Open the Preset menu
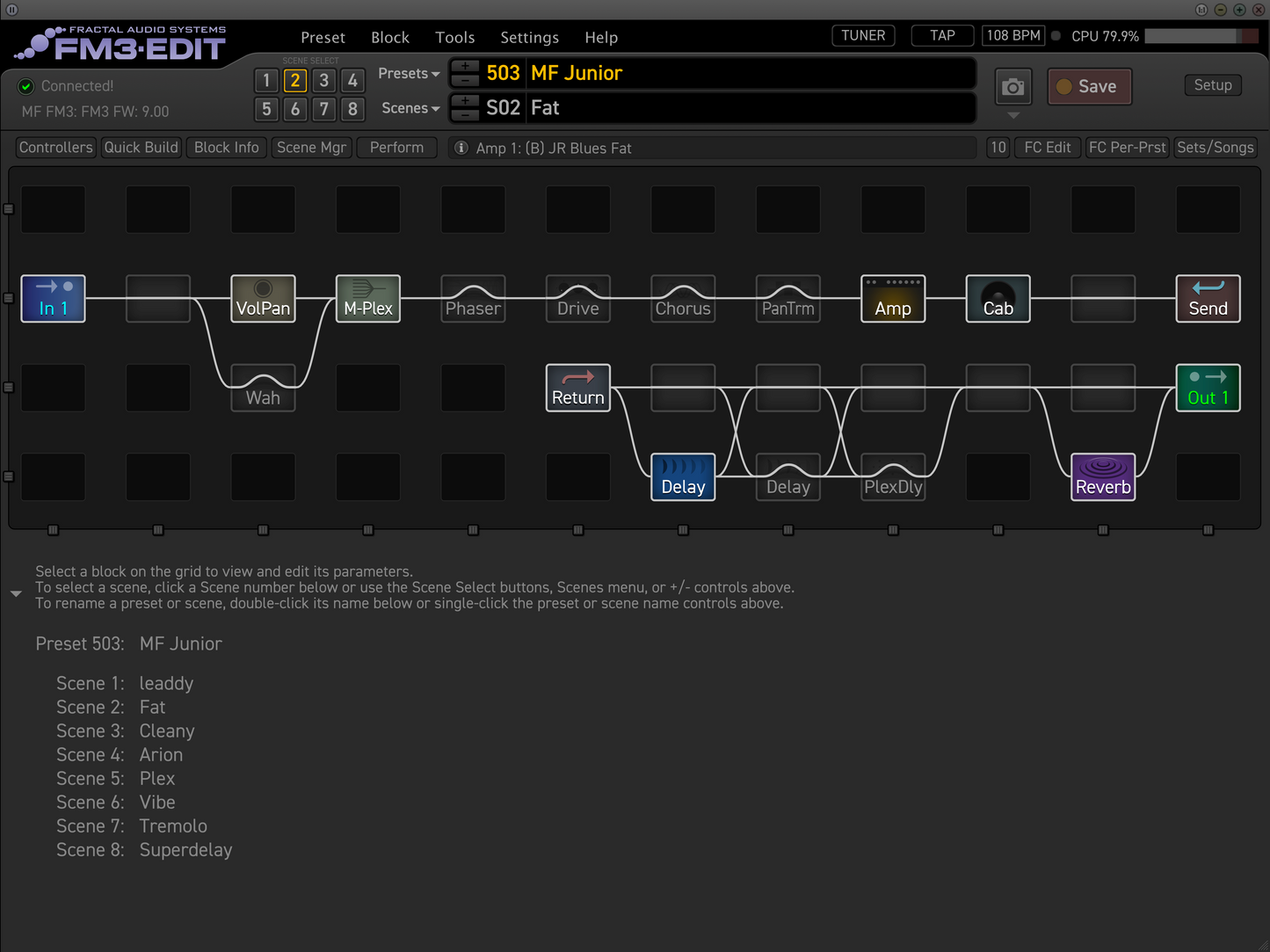This screenshot has height=952, width=1270. (323, 38)
